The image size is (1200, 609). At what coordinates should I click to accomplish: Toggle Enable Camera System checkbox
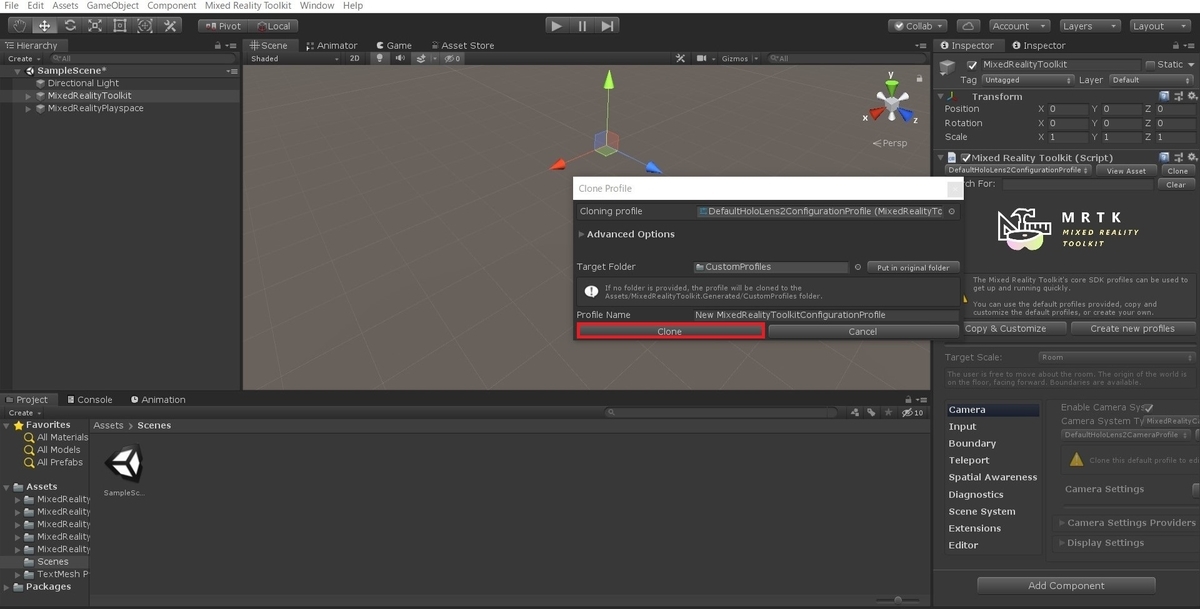(x=1149, y=408)
